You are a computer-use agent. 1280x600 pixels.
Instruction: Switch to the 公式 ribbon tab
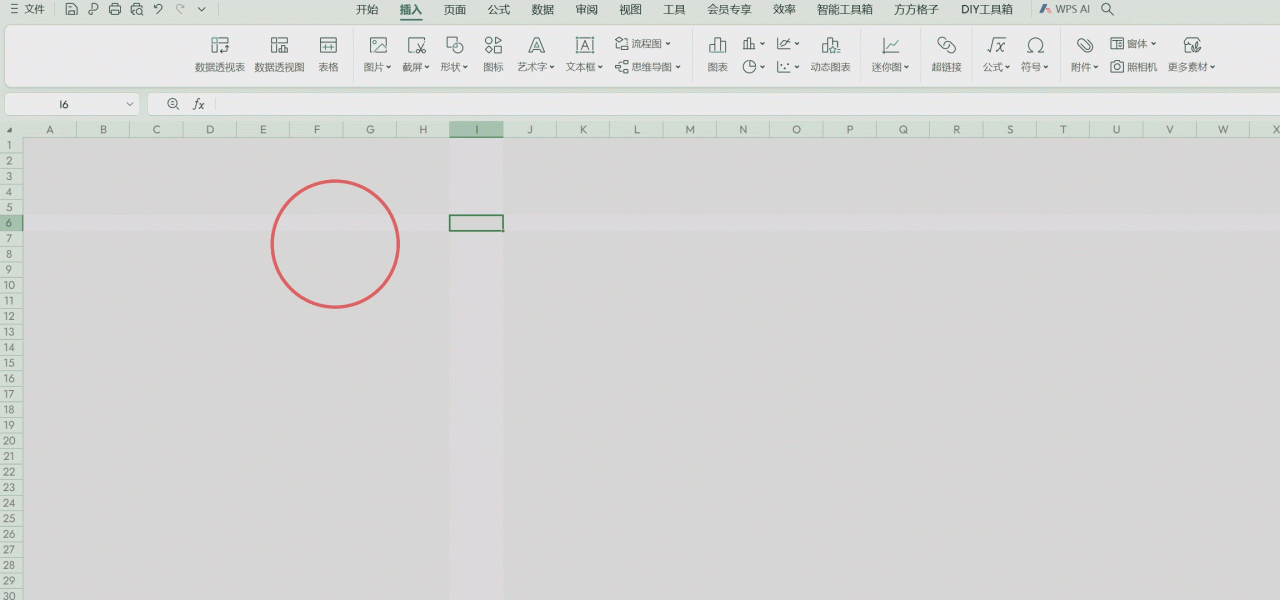coord(499,10)
